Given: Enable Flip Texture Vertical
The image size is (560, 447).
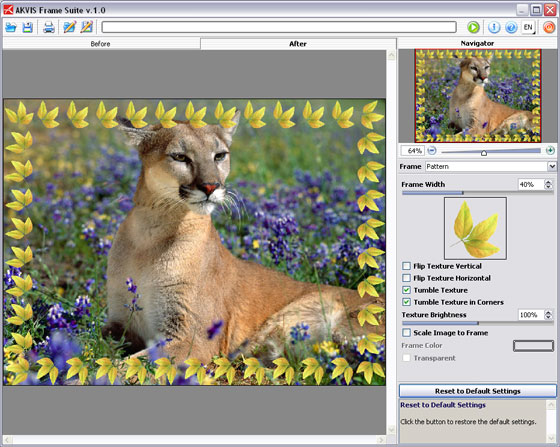Looking at the screenshot, I should [x=406, y=266].
